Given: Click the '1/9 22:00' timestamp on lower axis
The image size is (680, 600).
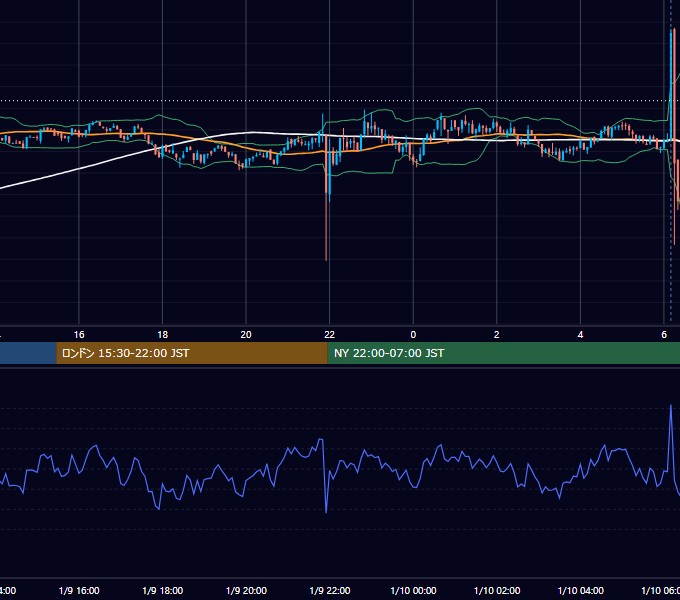Looking at the screenshot, I should [330, 590].
